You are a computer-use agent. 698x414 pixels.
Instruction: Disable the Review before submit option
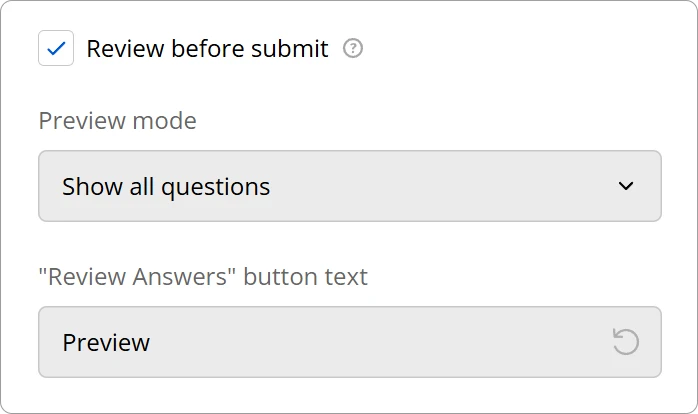tap(56, 48)
